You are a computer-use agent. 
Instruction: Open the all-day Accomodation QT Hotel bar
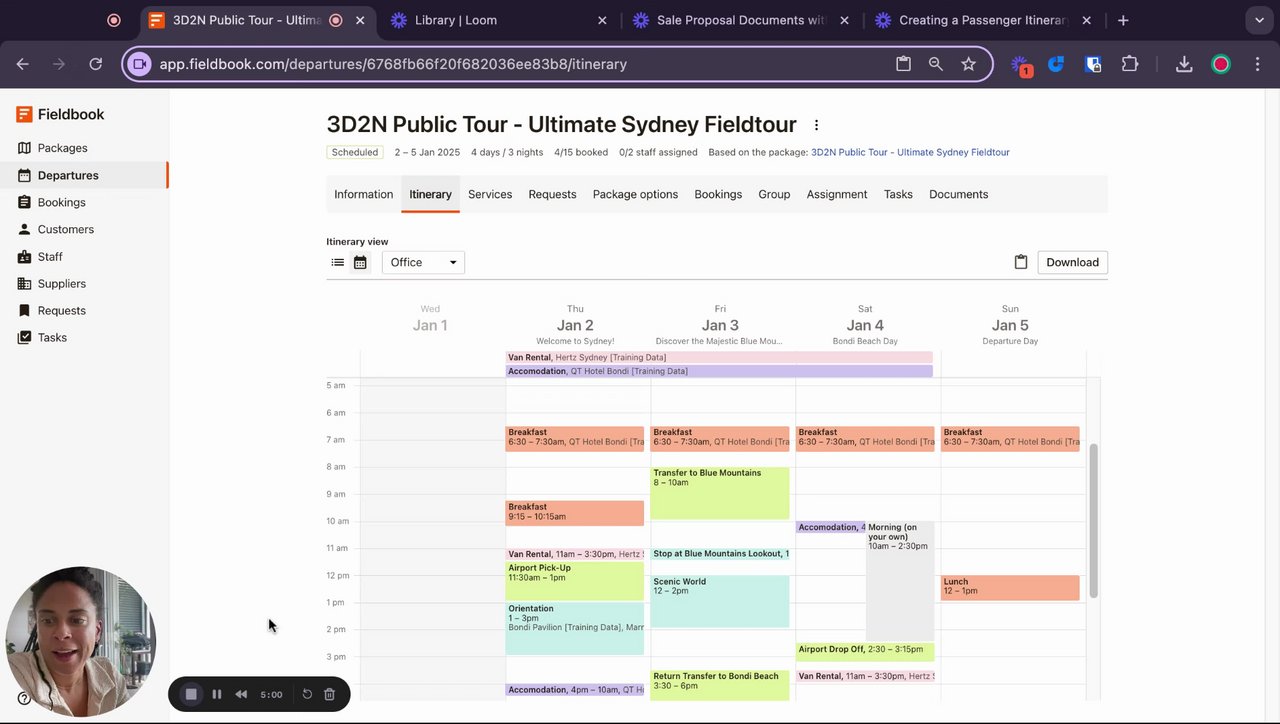[719, 371]
